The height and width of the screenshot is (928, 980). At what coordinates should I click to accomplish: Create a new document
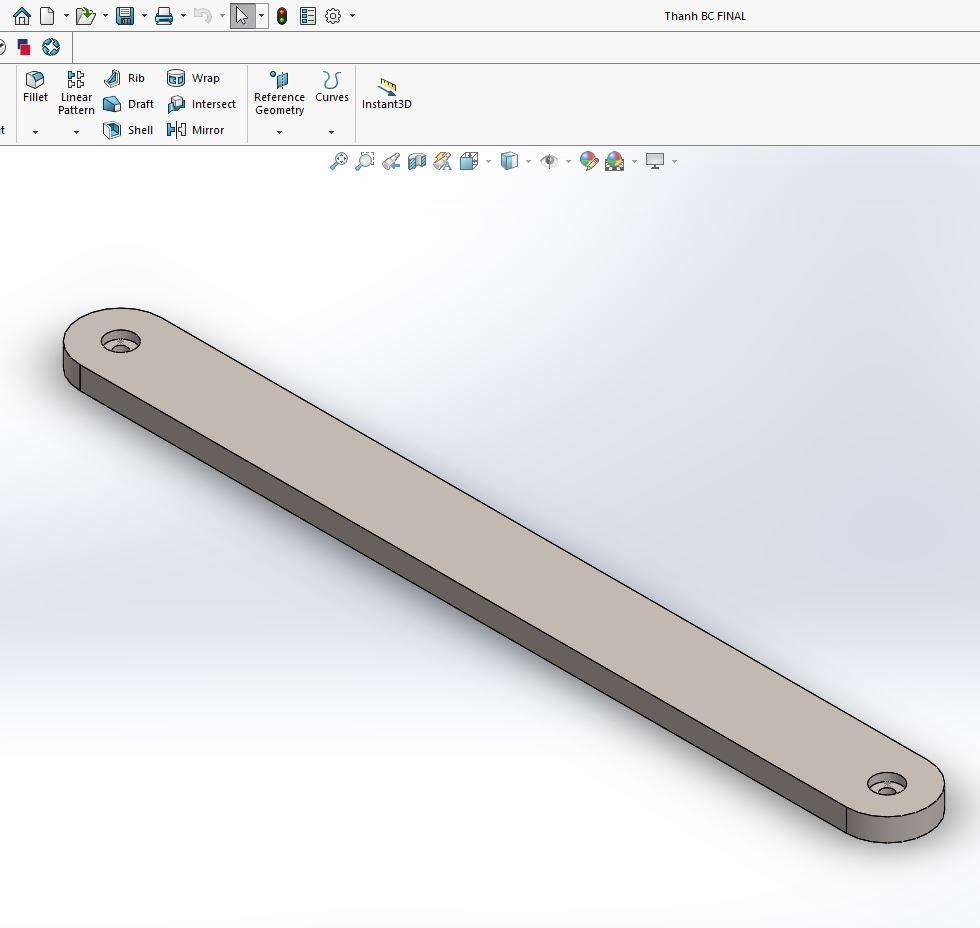47,16
